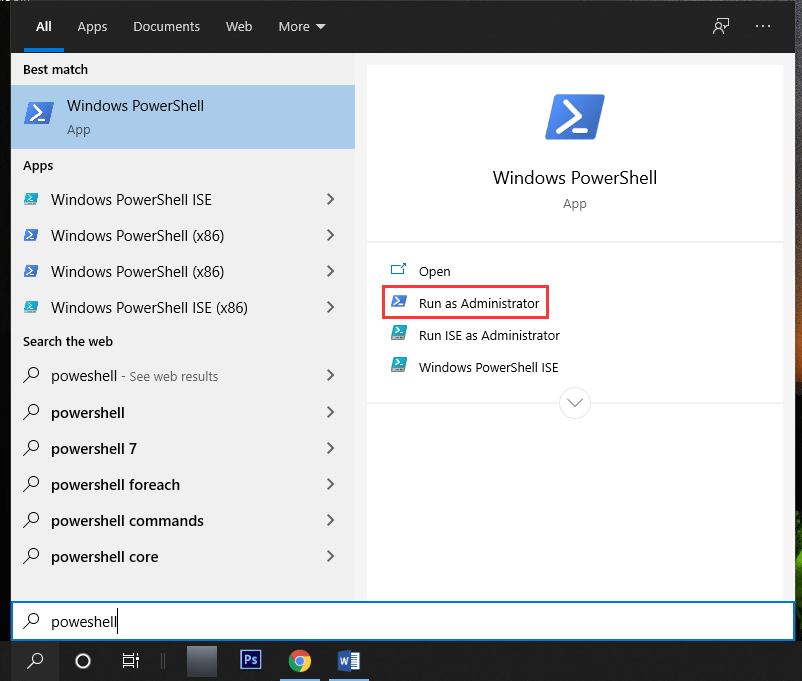Image resolution: width=802 pixels, height=681 pixels.
Task: Choose Run as Administrator
Action: click(465, 302)
